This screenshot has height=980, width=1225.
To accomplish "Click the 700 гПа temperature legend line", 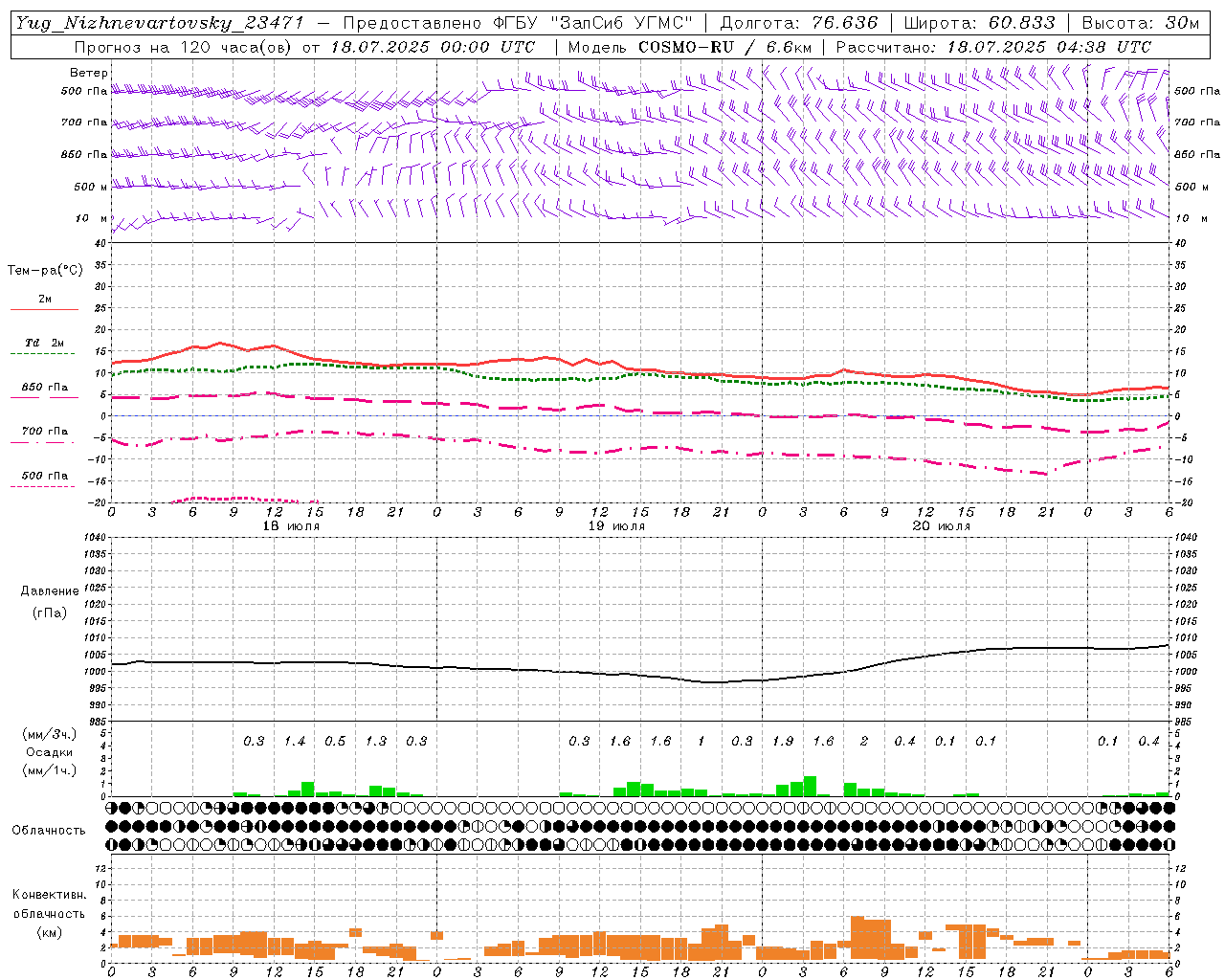I will 44,442.
